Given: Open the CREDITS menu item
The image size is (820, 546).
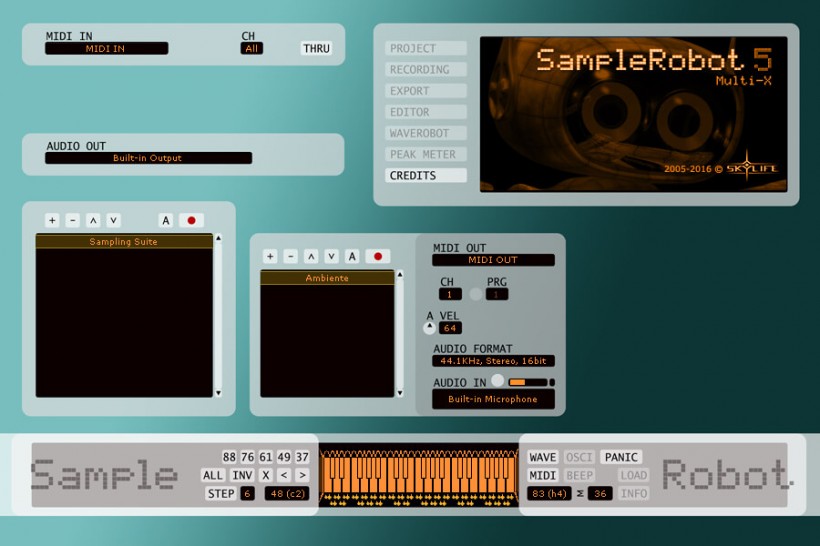Looking at the screenshot, I should [x=426, y=176].
